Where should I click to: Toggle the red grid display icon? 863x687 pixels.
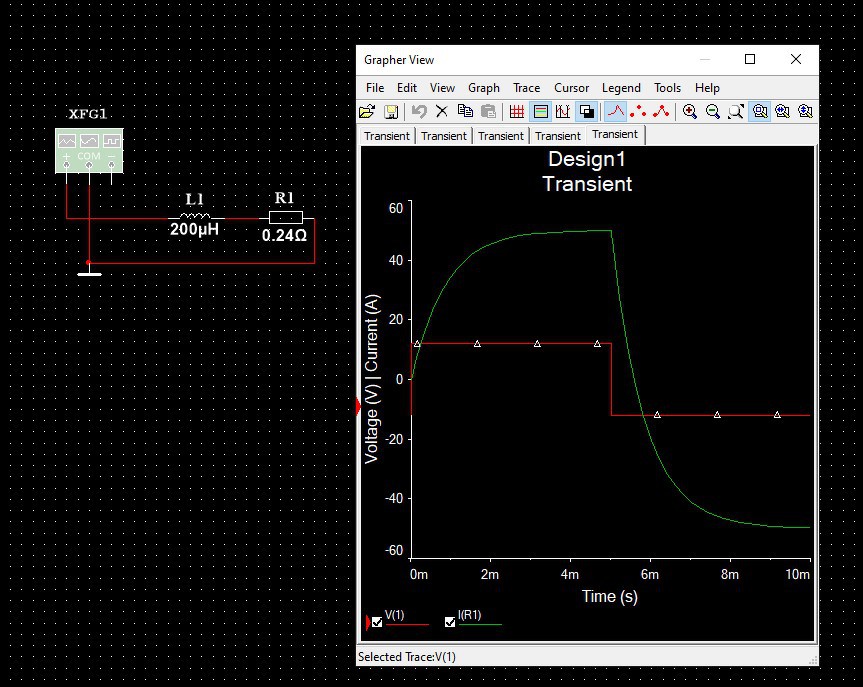tap(517, 112)
